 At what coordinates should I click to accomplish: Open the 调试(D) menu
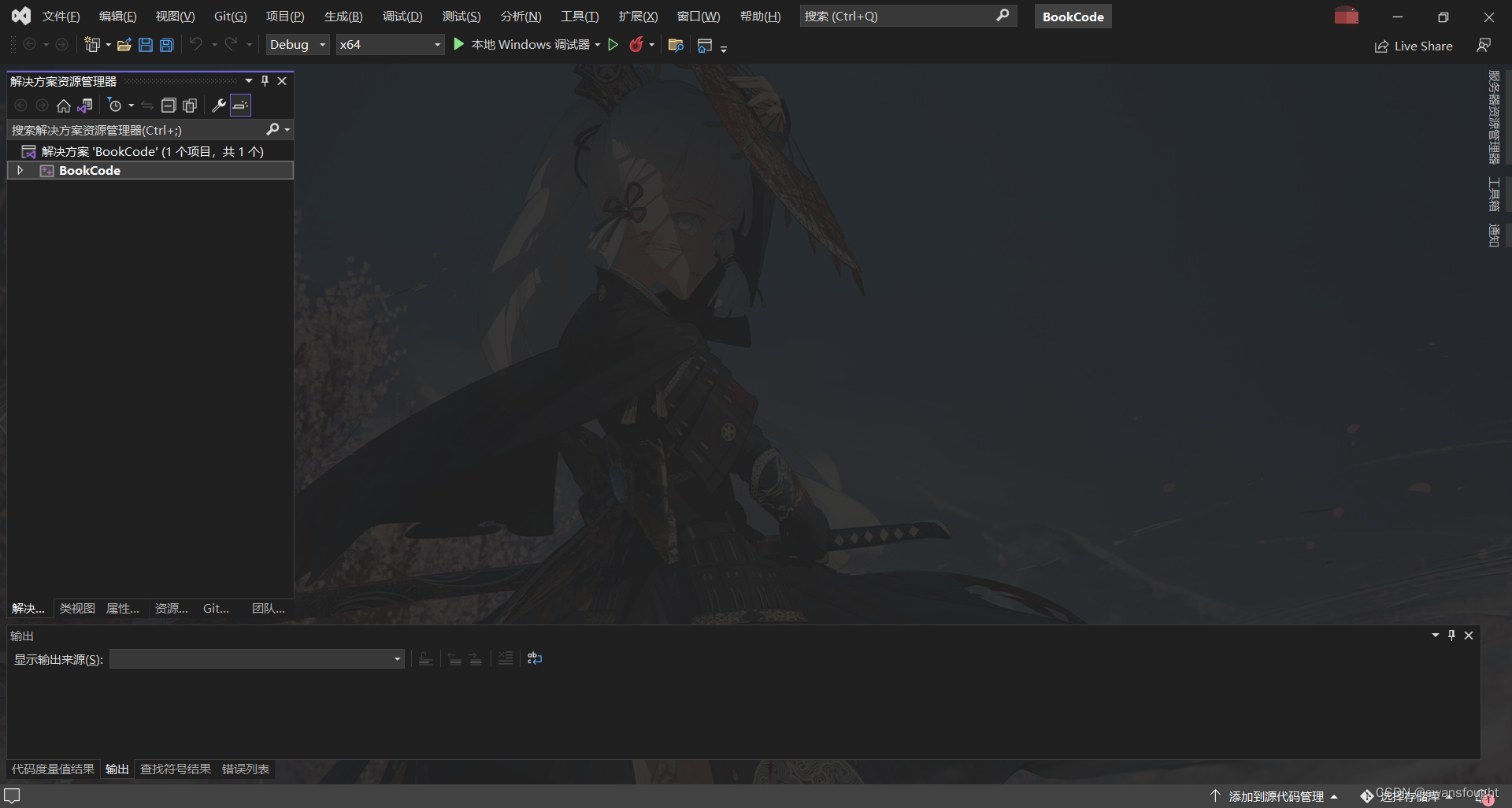click(402, 17)
